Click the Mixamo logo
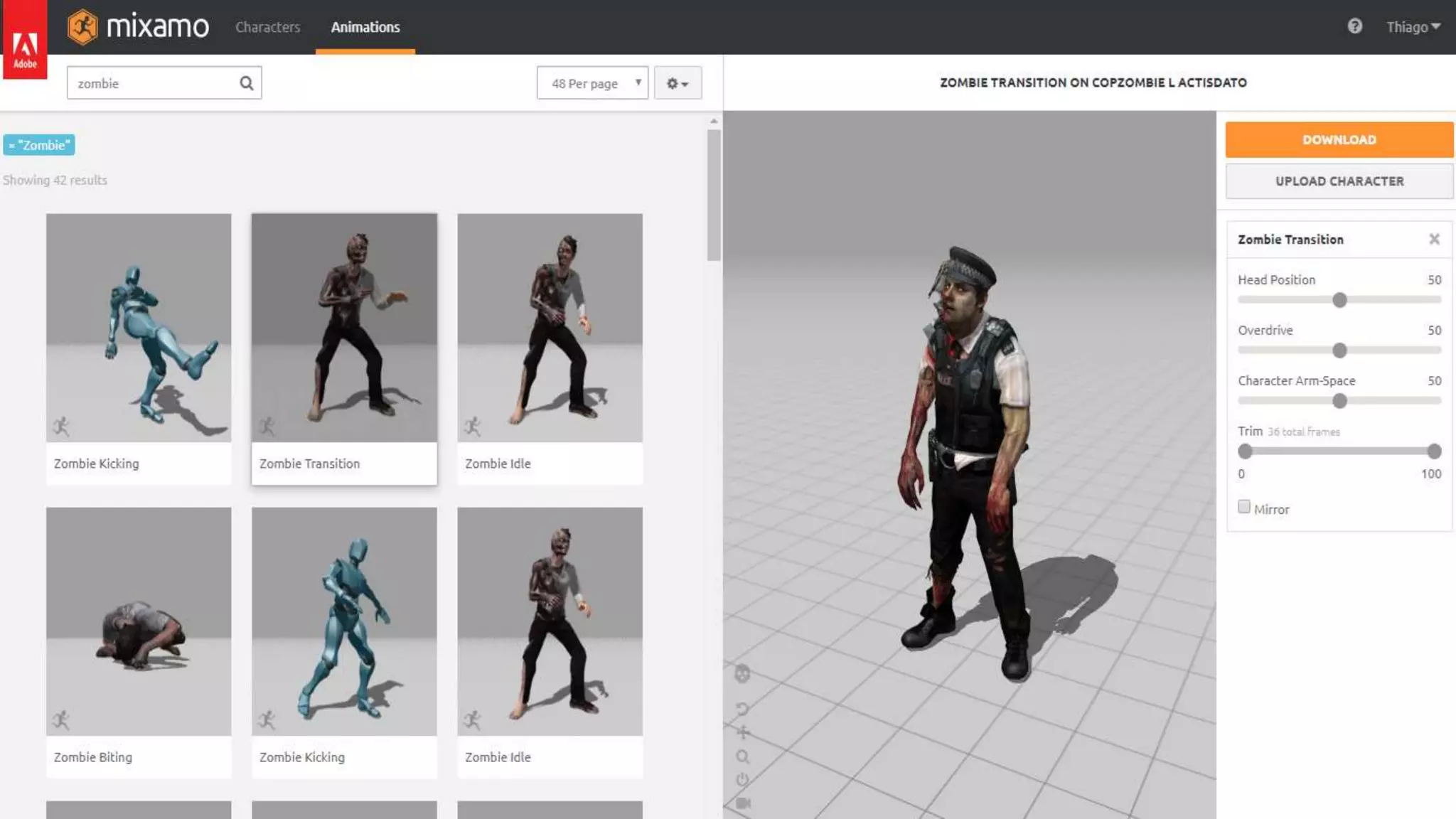The image size is (1456, 819). pos(138,27)
